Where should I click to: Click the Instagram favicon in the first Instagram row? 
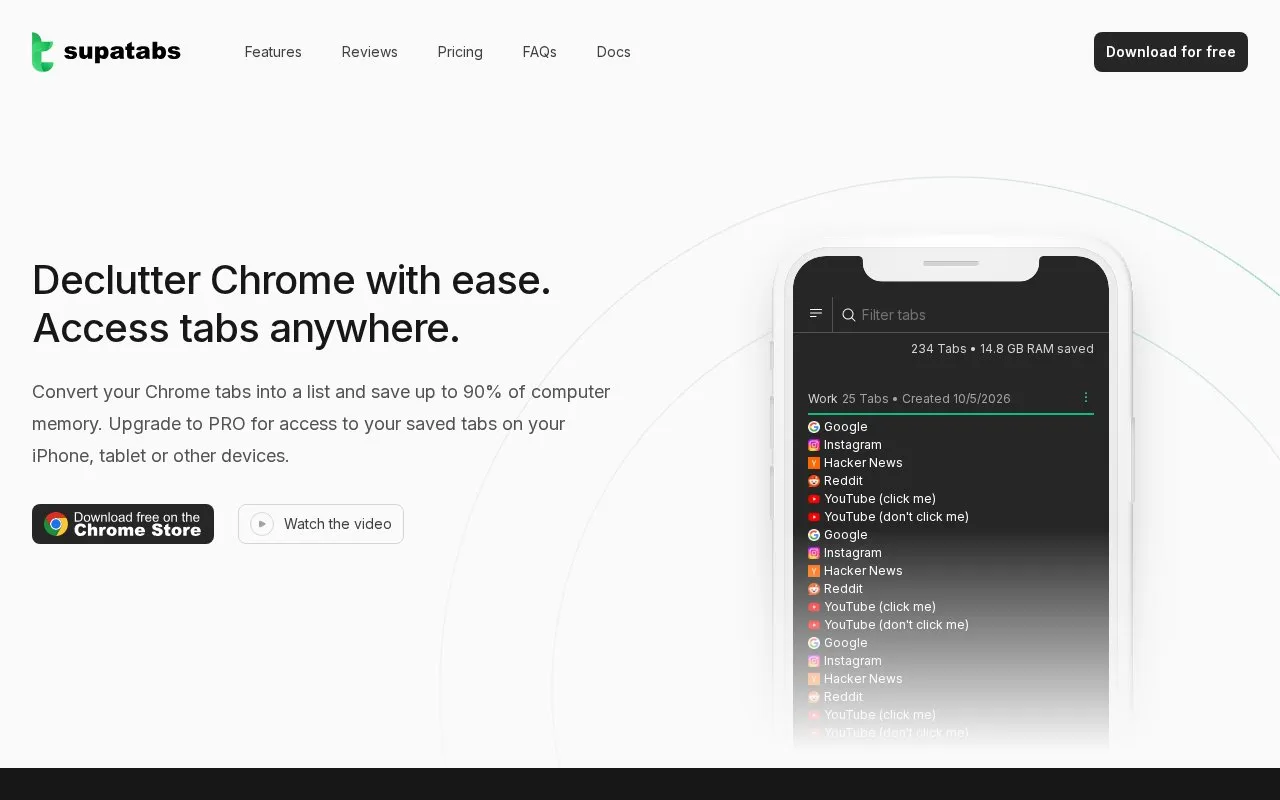(814, 445)
